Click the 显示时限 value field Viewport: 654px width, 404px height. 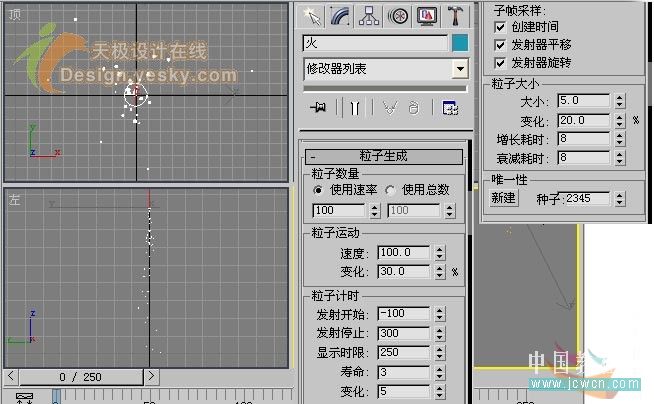(x=404, y=353)
